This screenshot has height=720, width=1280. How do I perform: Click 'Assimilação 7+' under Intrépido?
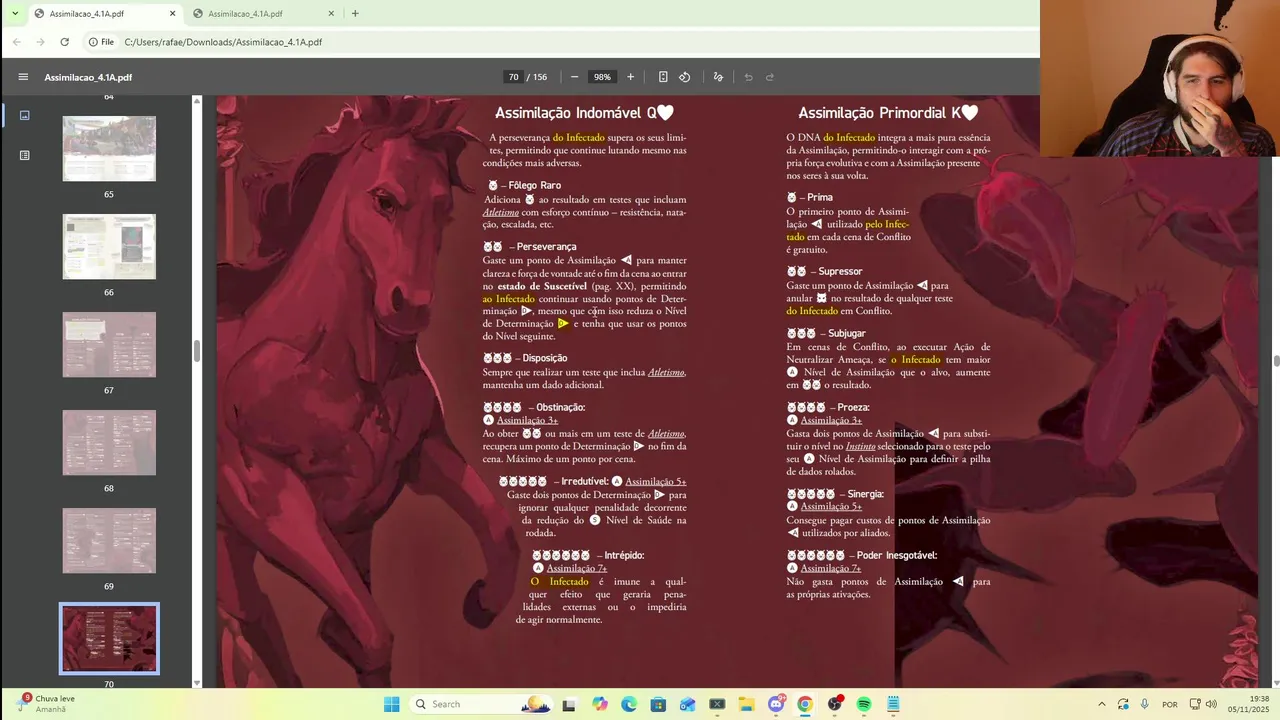click(x=576, y=568)
